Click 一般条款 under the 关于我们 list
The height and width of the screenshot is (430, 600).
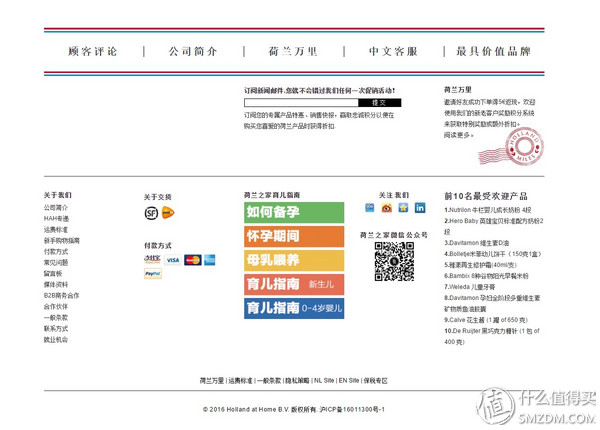56,318
